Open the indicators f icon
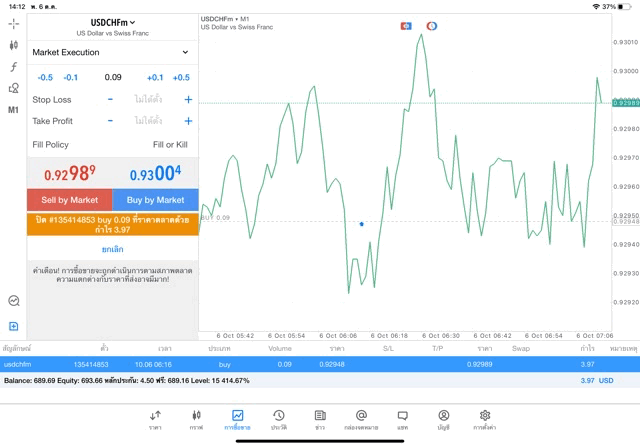Screen dimensions: 640x447 click(x=13, y=67)
